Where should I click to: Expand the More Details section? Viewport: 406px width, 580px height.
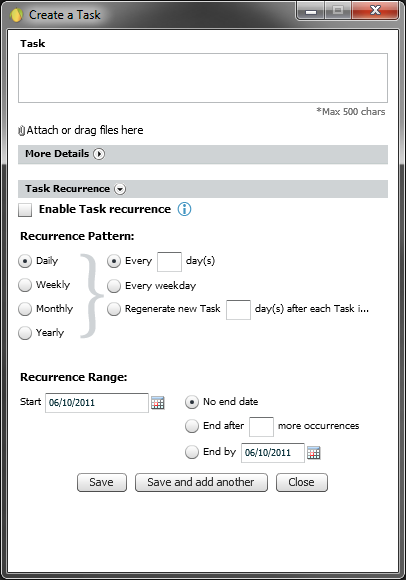point(99,154)
